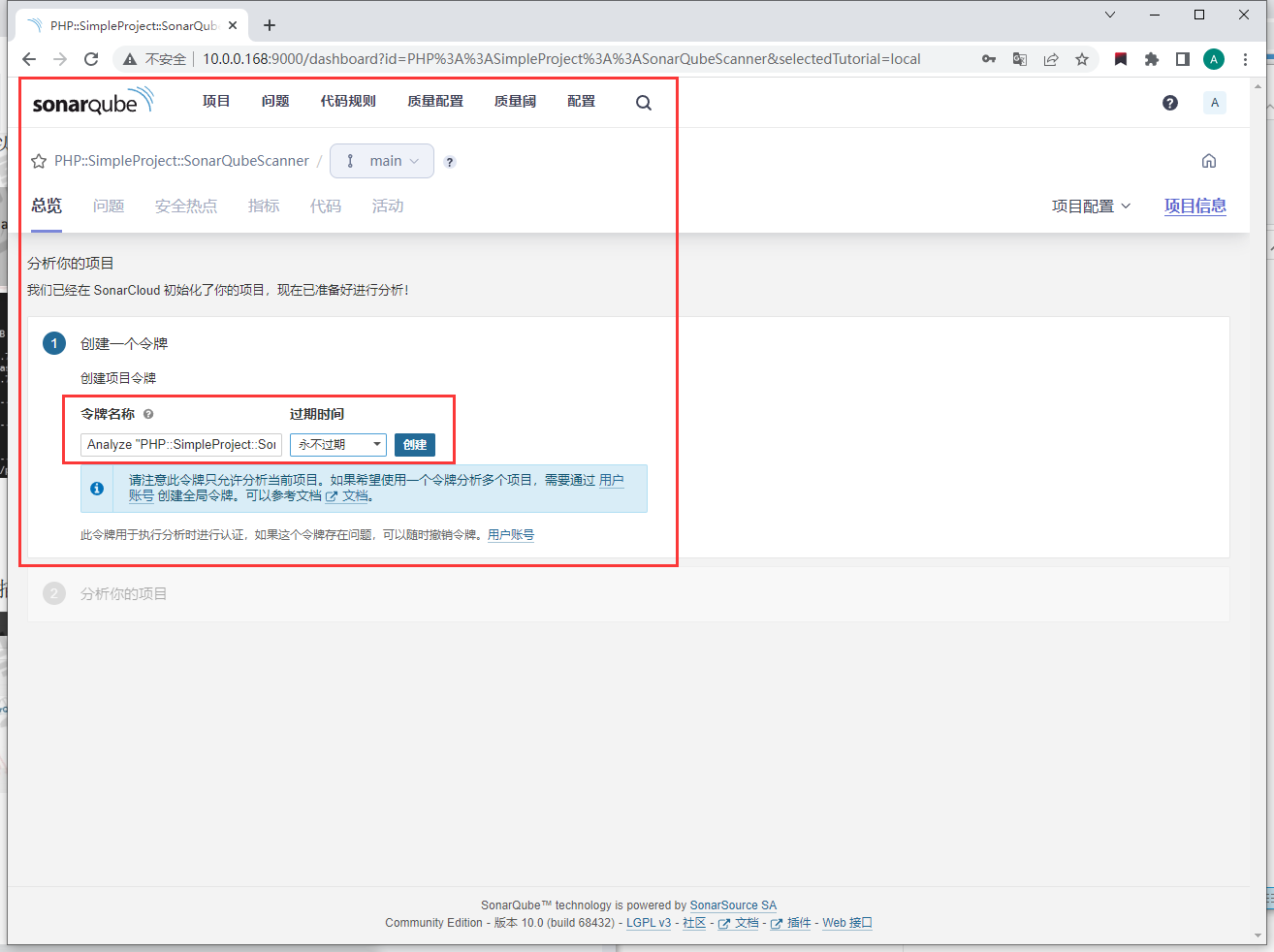The height and width of the screenshot is (952, 1274).
Task: Switch to the 指标 tab
Action: tap(264, 206)
